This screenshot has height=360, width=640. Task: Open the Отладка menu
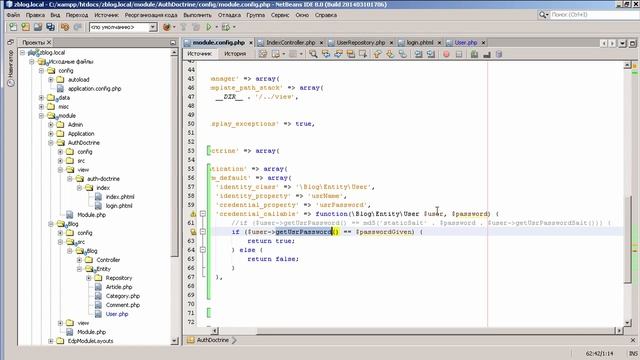click(229, 15)
